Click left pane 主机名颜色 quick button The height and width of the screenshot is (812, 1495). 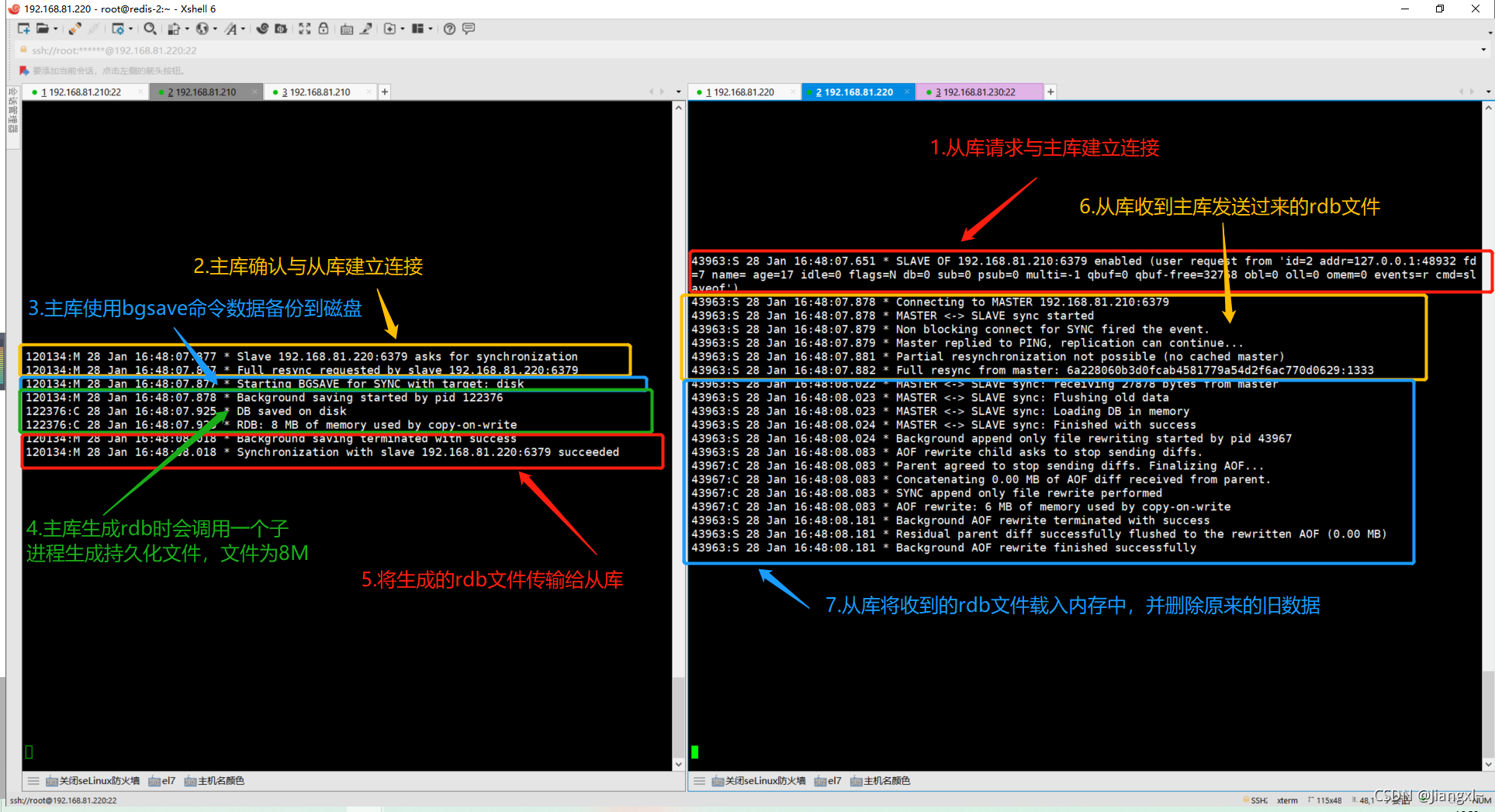pyautogui.click(x=214, y=781)
